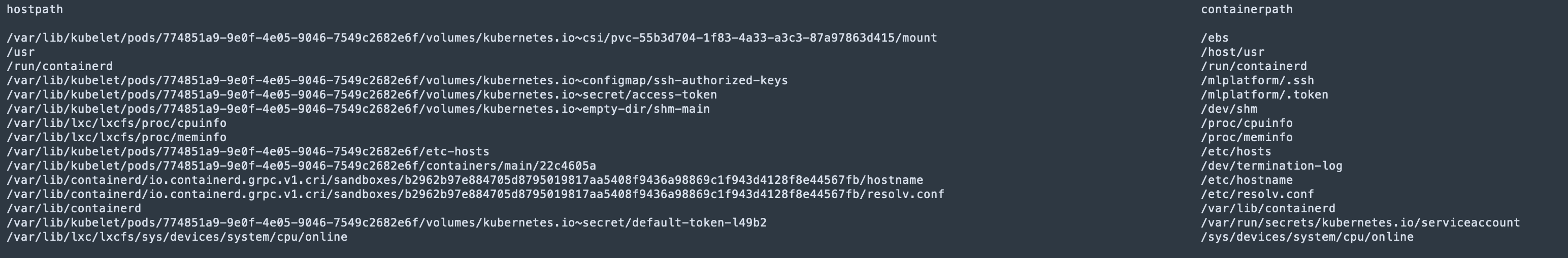
Task: Click the /dev/termination-log container path
Action: point(1271,166)
